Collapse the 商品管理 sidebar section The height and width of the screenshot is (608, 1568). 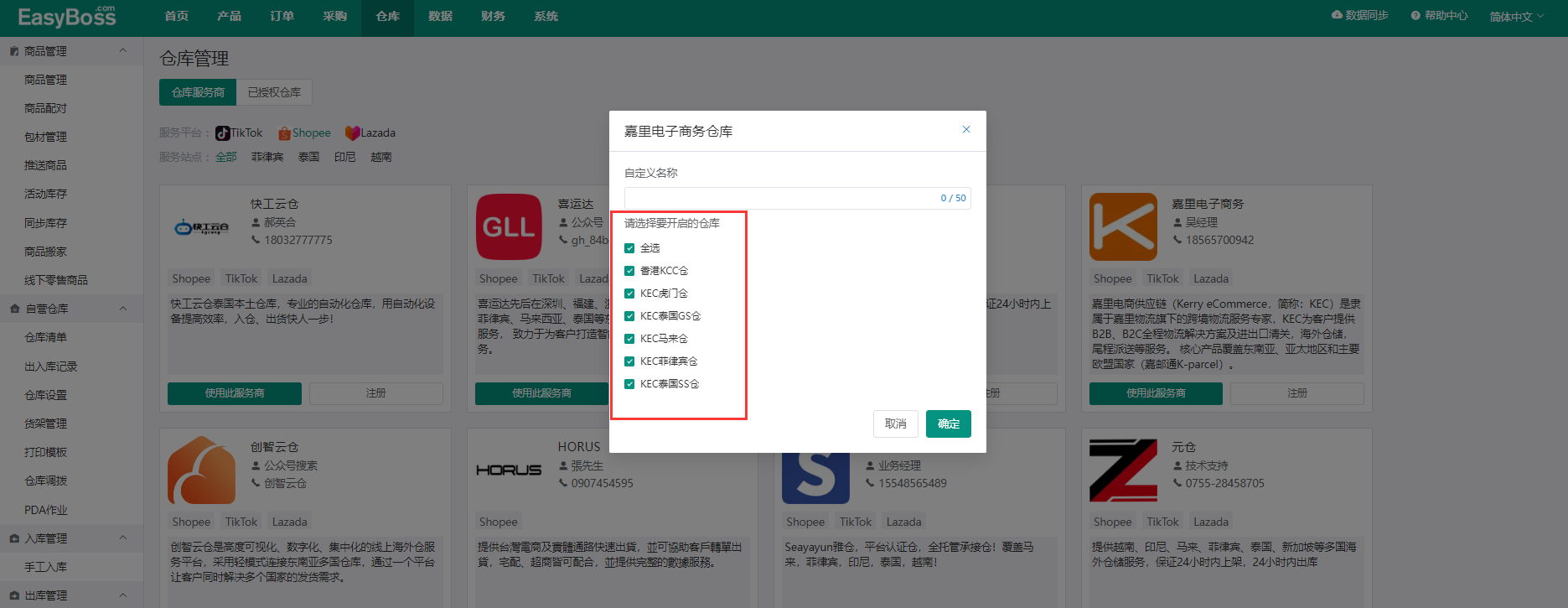[123, 51]
